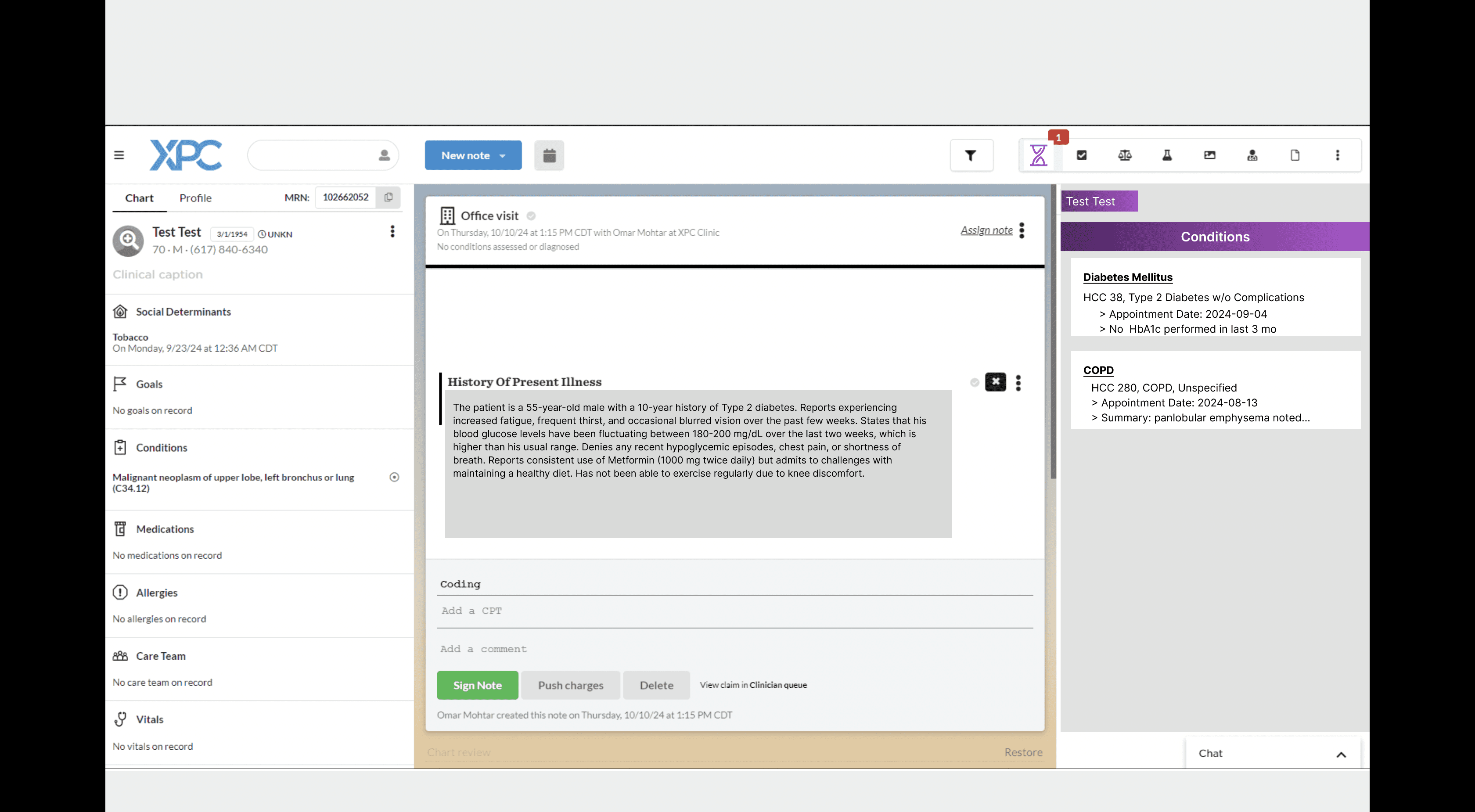Open patient options three-dot menu

click(x=392, y=231)
